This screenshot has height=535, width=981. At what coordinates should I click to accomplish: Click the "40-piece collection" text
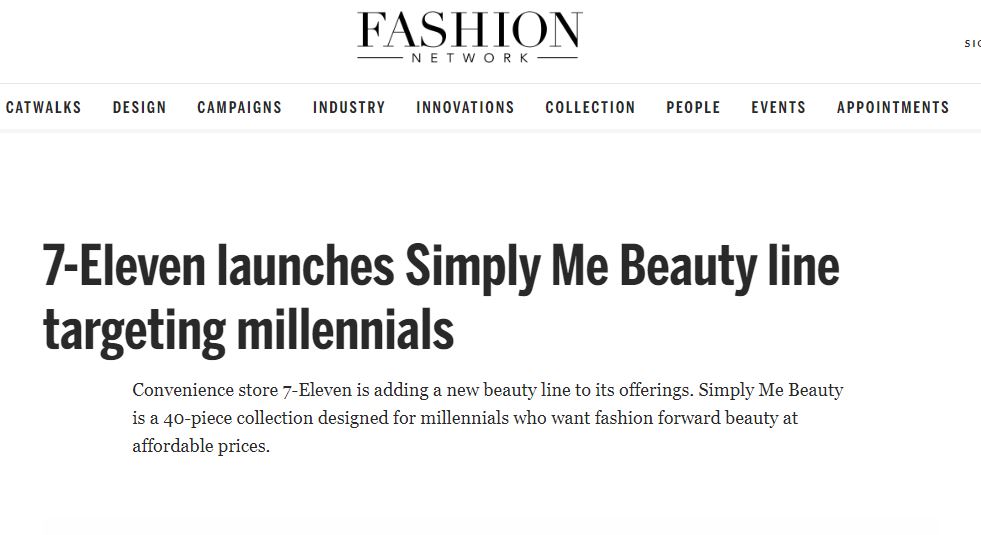[x=223, y=418]
